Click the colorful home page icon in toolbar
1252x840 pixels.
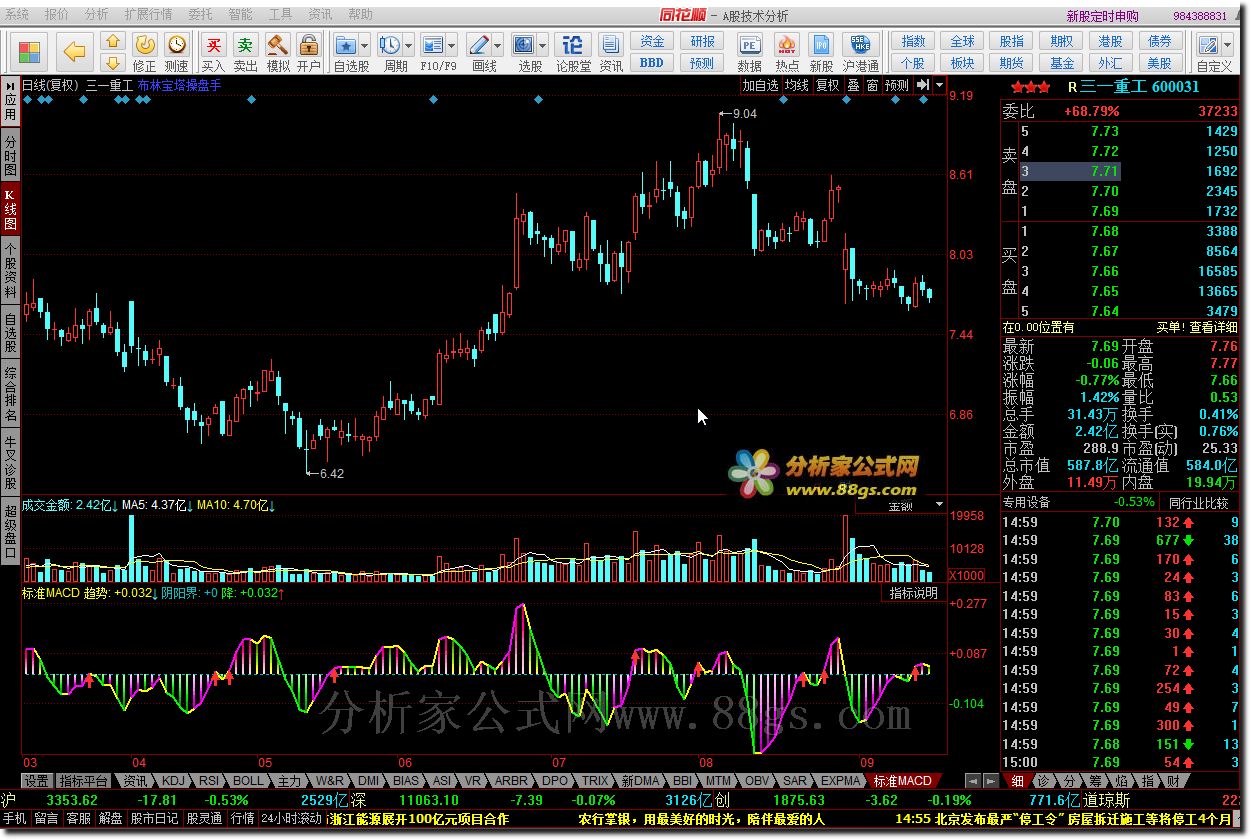30,51
